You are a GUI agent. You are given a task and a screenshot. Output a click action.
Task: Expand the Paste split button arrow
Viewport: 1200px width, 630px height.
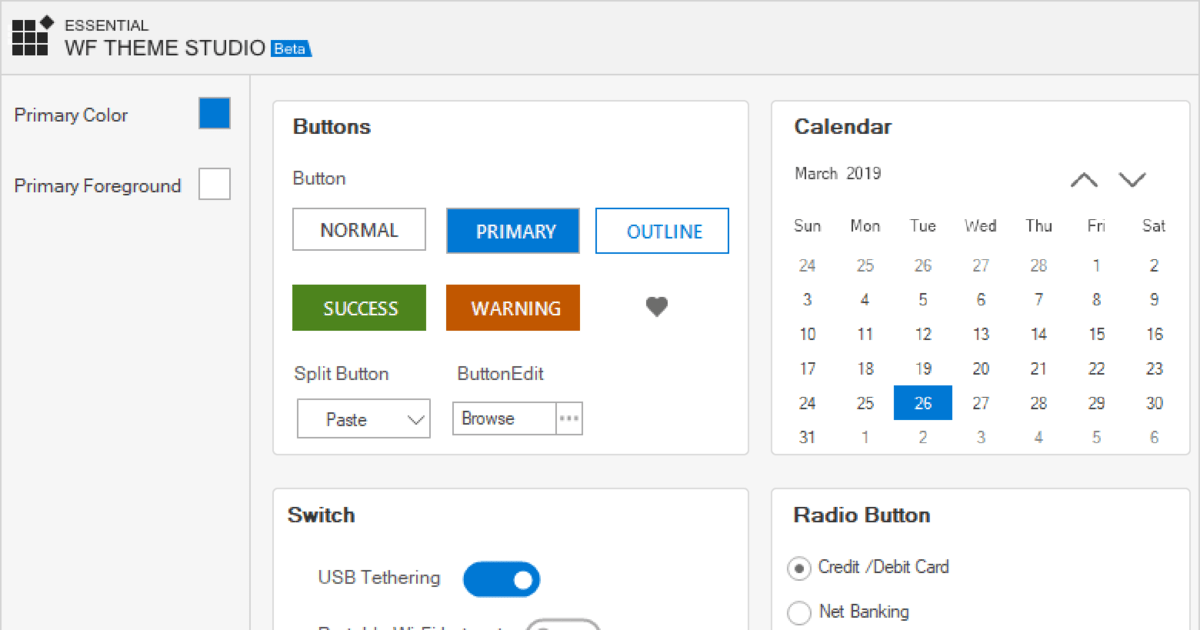point(416,420)
